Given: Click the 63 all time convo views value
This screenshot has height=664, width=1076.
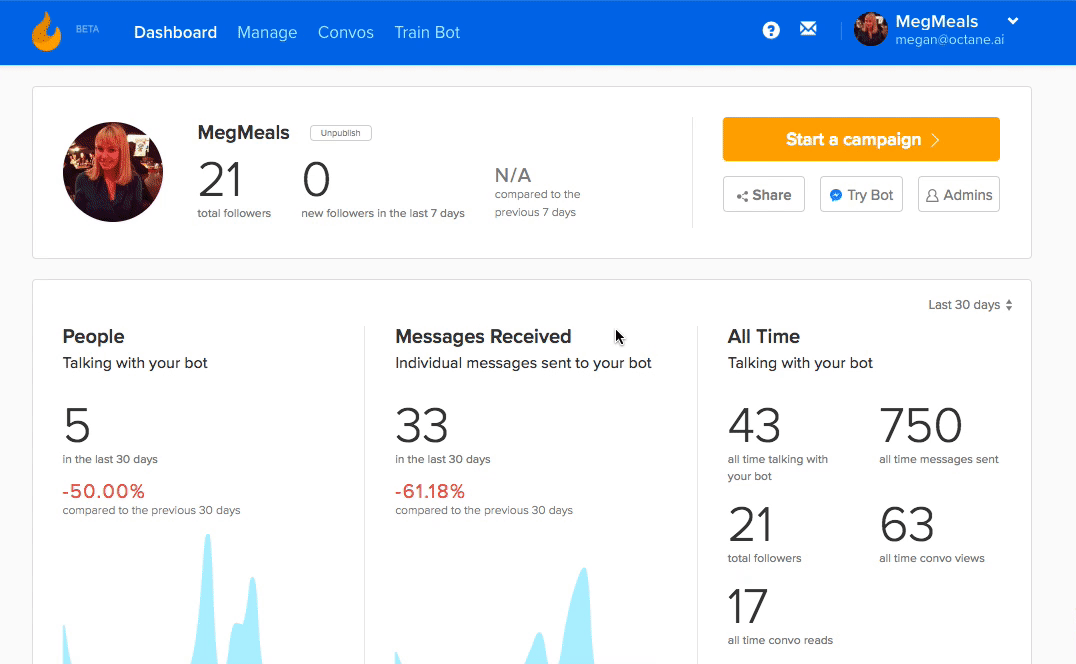Looking at the screenshot, I should (907, 525).
